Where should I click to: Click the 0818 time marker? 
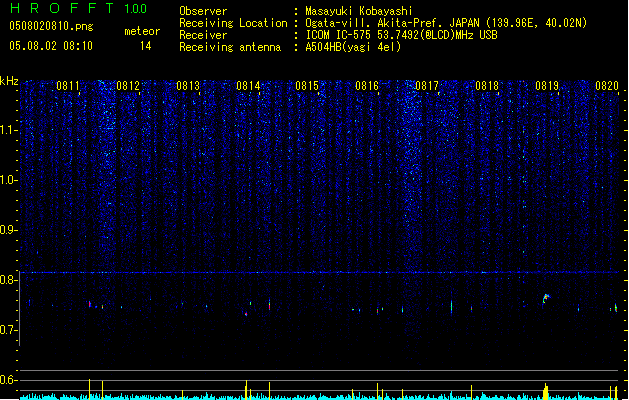(487, 86)
